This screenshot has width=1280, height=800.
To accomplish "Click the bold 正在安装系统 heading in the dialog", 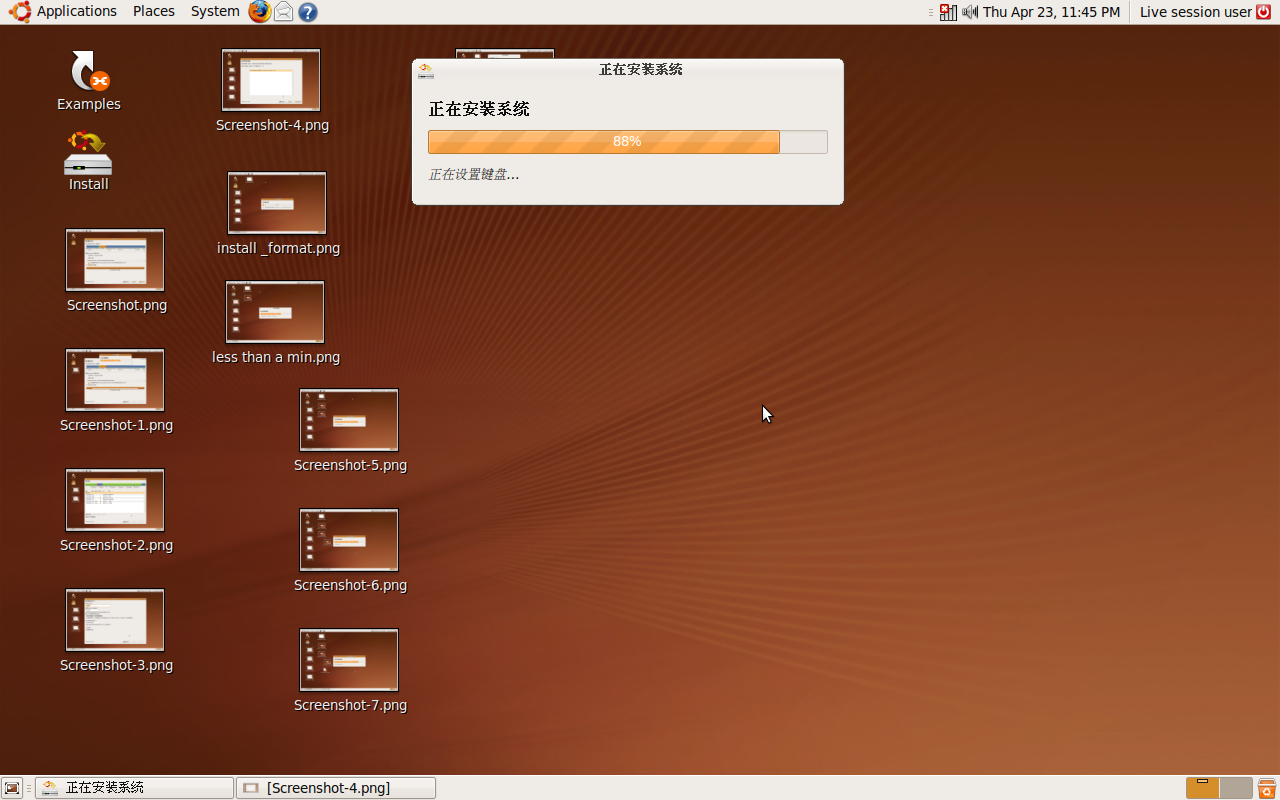I will click(x=479, y=109).
